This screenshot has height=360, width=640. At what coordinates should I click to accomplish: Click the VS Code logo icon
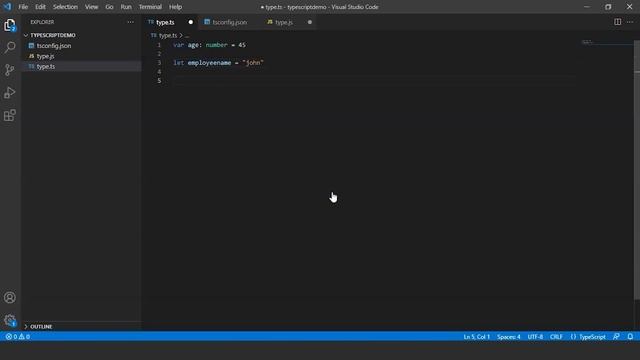(7, 7)
